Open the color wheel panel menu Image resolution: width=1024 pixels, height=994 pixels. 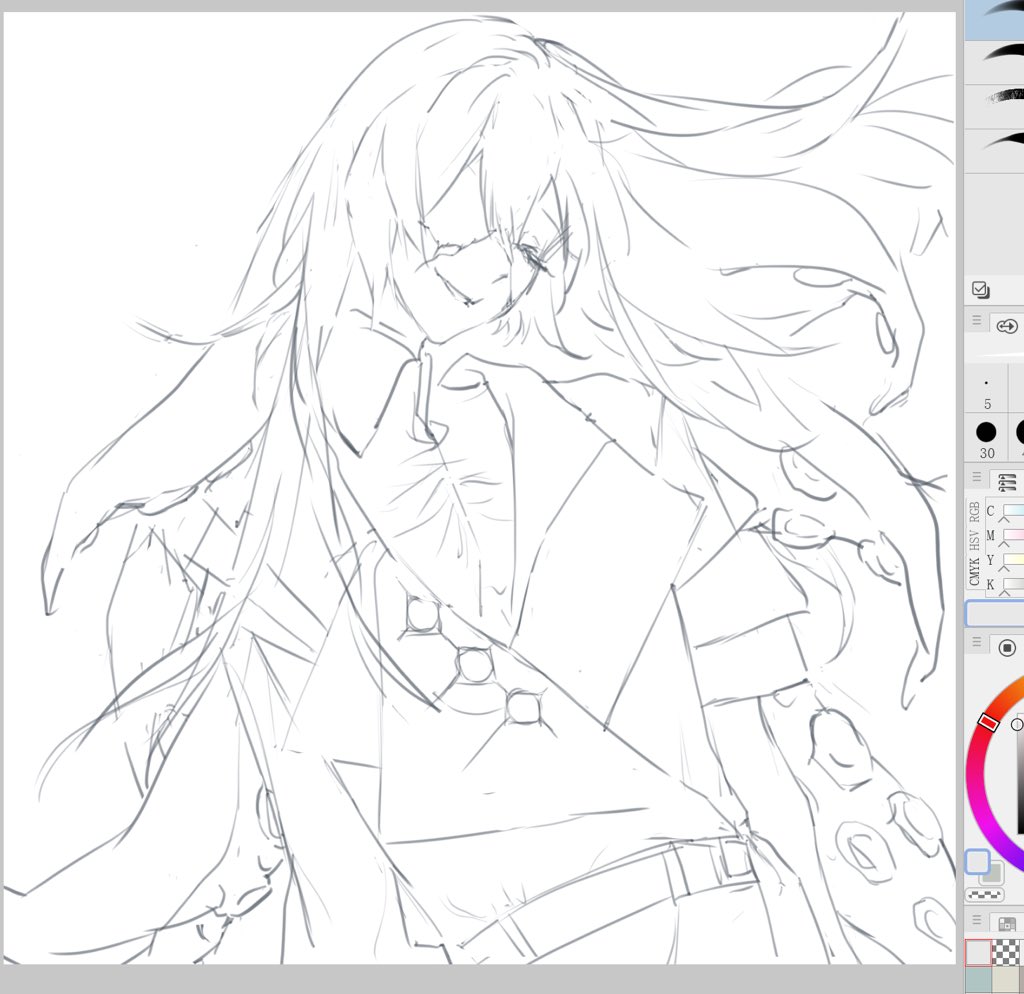point(977,642)
